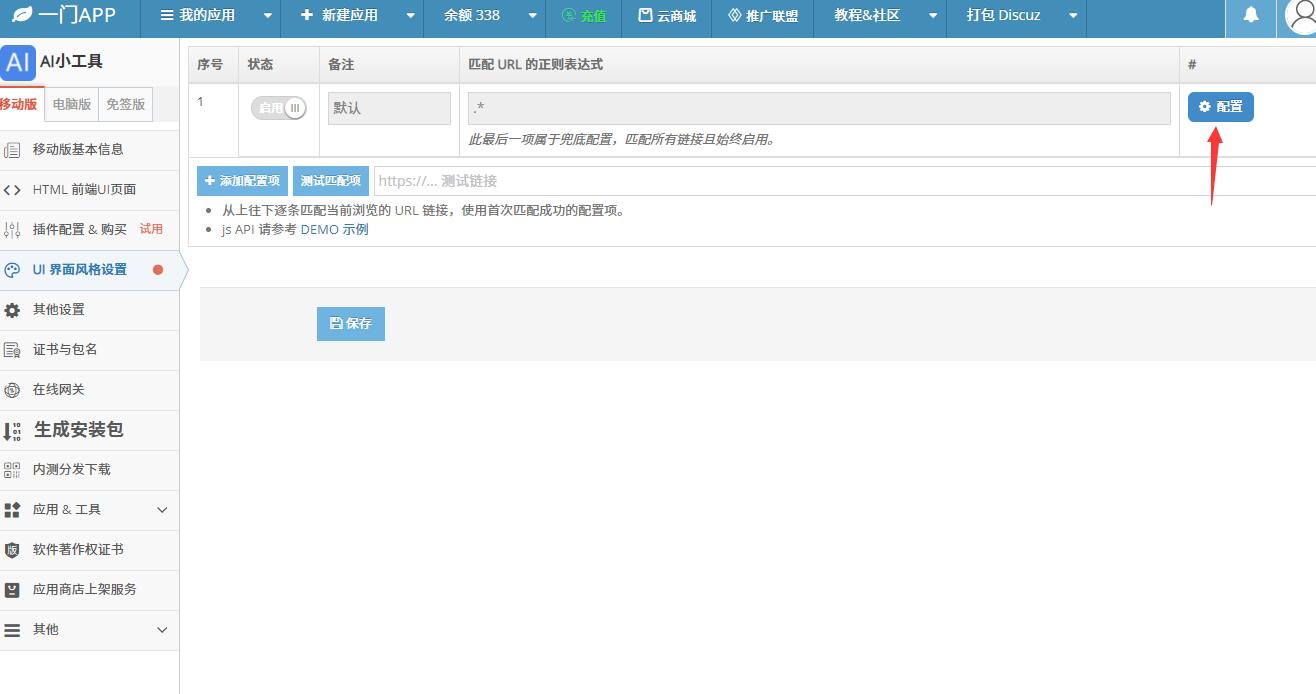The image size is (1316, 694).
Task: Expand the 其他 sidebar section
Action: click(162, 630)
